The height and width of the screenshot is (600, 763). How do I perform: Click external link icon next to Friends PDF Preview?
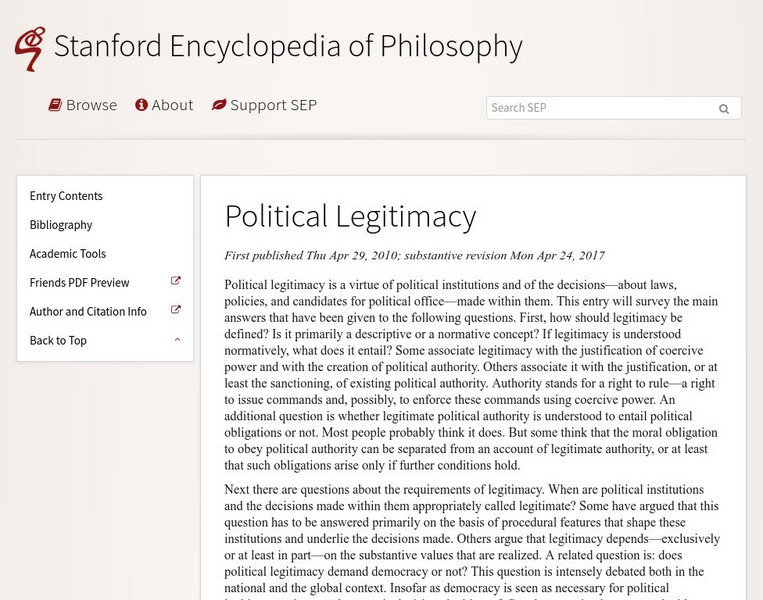click(176, 282)
